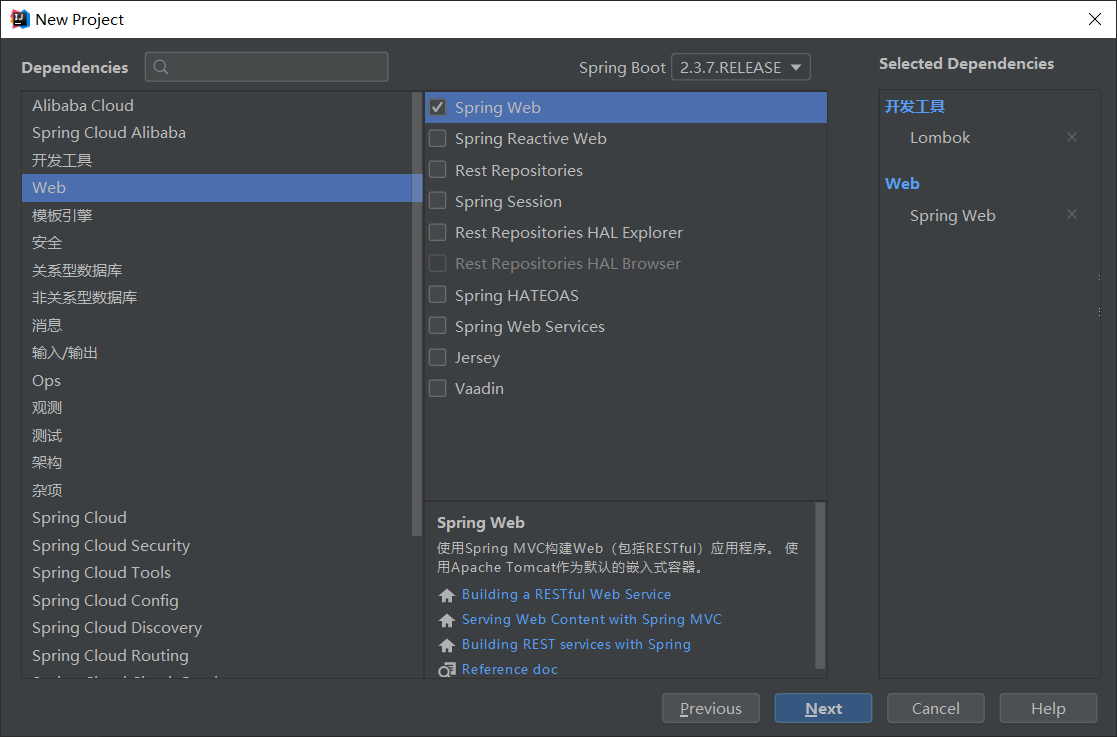Viewport: 1117px width, 737px height.
Task: Click the Reference doc icon
Action: 447,670
